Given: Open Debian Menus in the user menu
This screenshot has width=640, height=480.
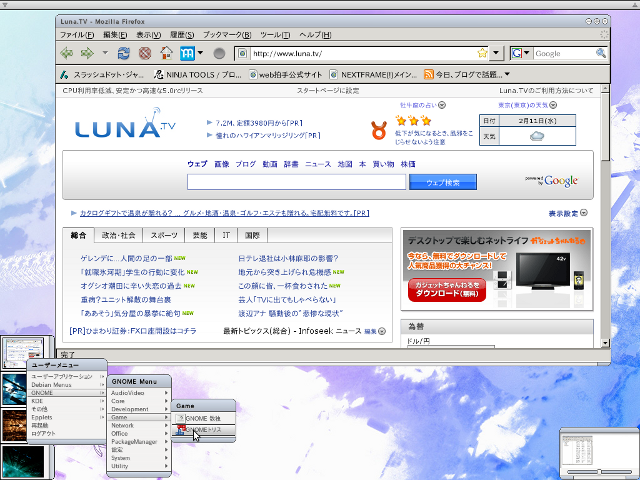Looking at the screenshot, I should pos(67,385).
